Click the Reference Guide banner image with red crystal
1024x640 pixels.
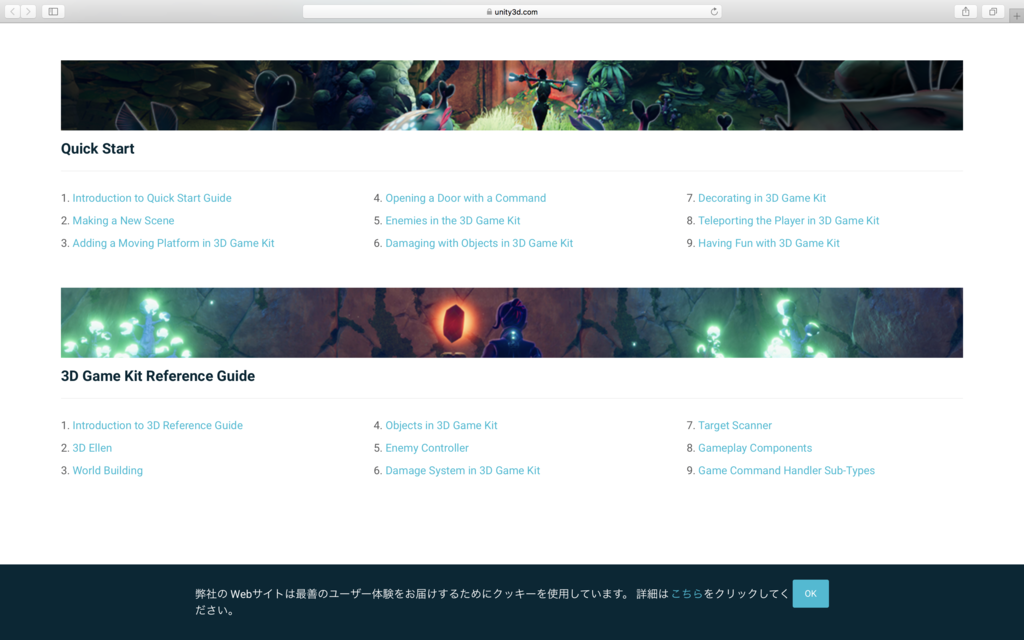[x=512, y=323]
